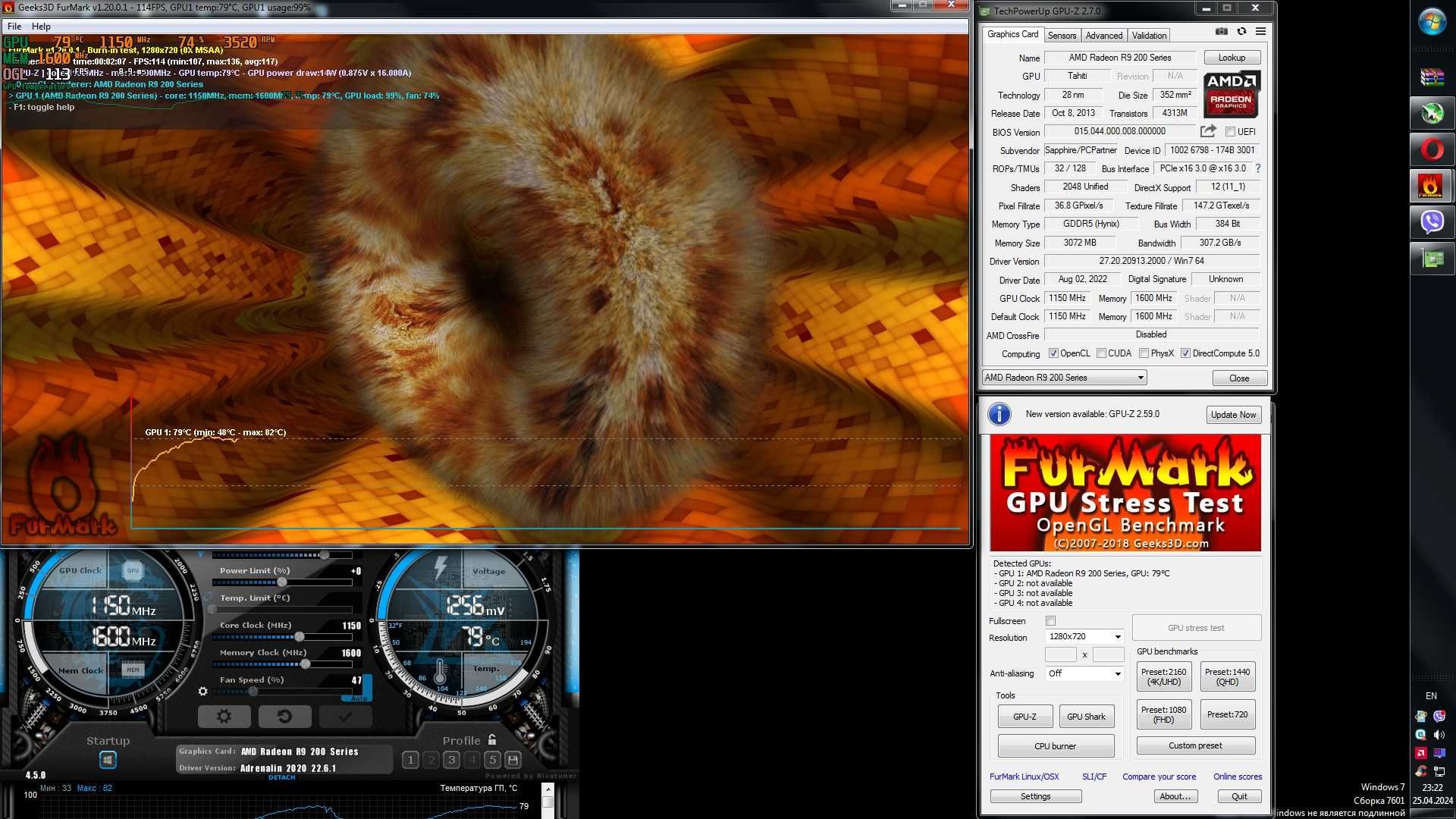The height and width of the screenshot is (819, 1456).
Task: Click the Bus Interface question mark
Action: [x=1257, y=168]
